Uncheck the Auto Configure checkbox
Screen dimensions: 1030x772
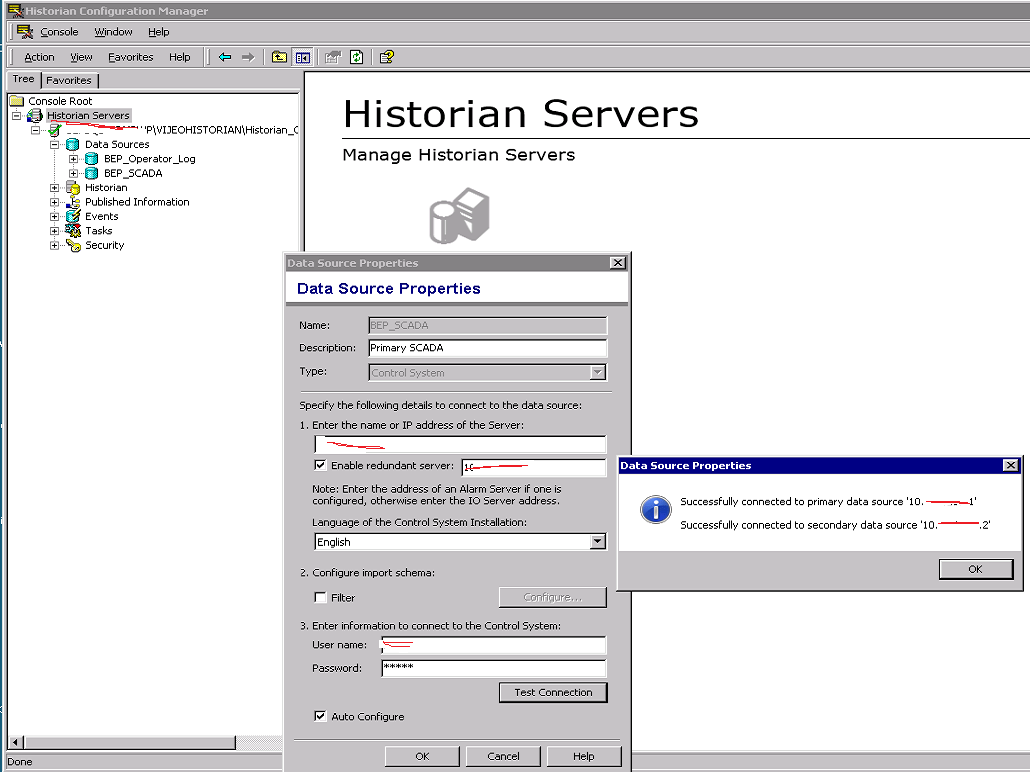pos(320,716)
